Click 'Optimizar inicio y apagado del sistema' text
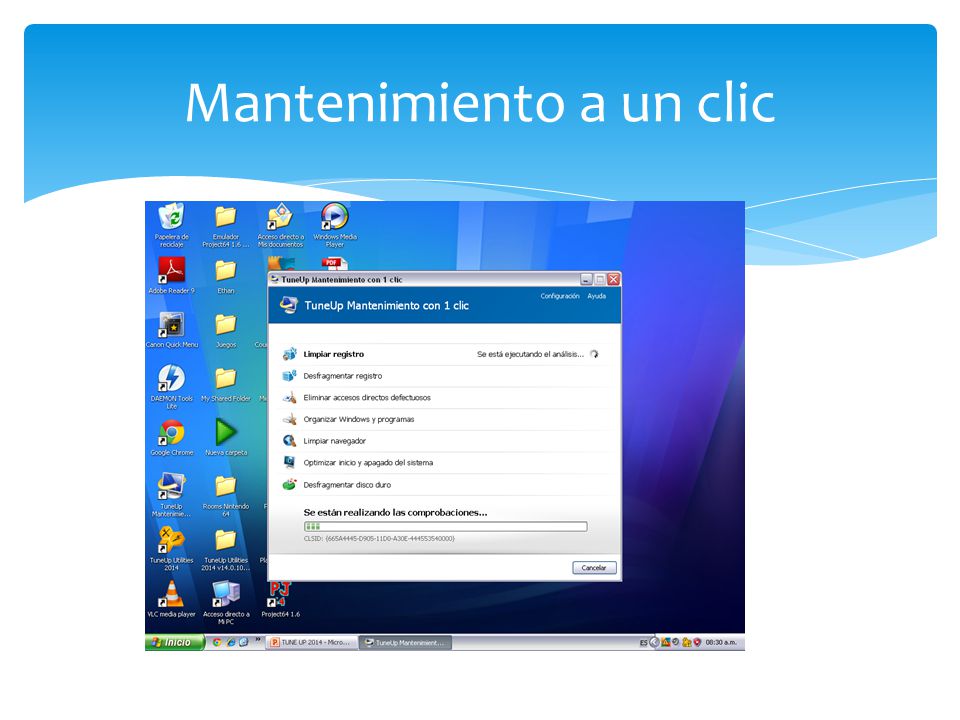This screenshot has width=960, height=720. click(x=368, y=462)
